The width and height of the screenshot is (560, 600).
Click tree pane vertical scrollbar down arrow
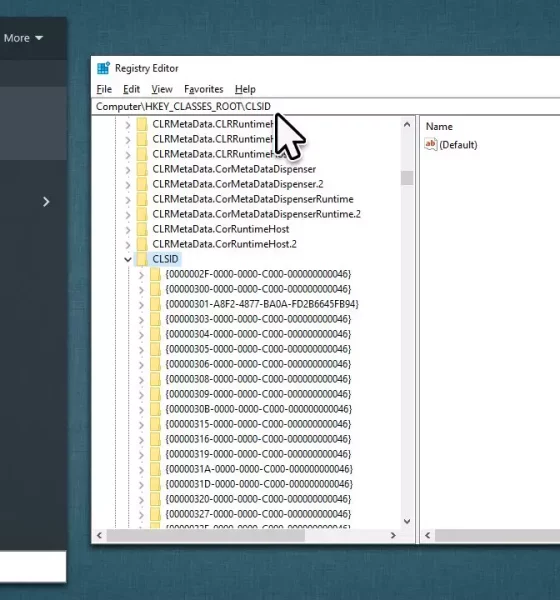pyautogui.click(x=407, y=521)
